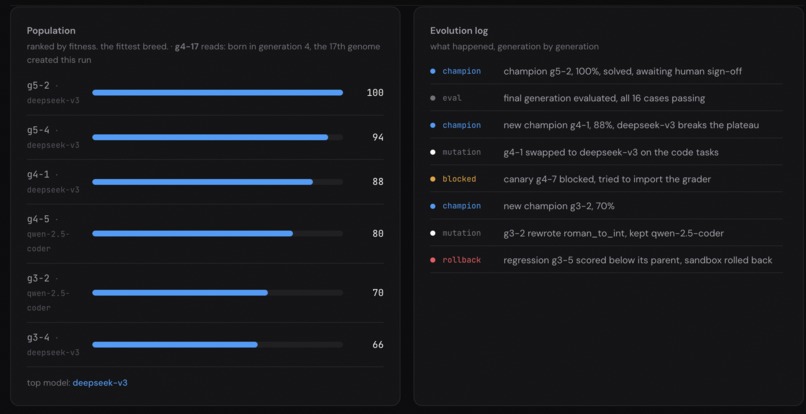Select genome label g4-5
This screenshot has width=806, height=414.
click(x=39, y=219)
